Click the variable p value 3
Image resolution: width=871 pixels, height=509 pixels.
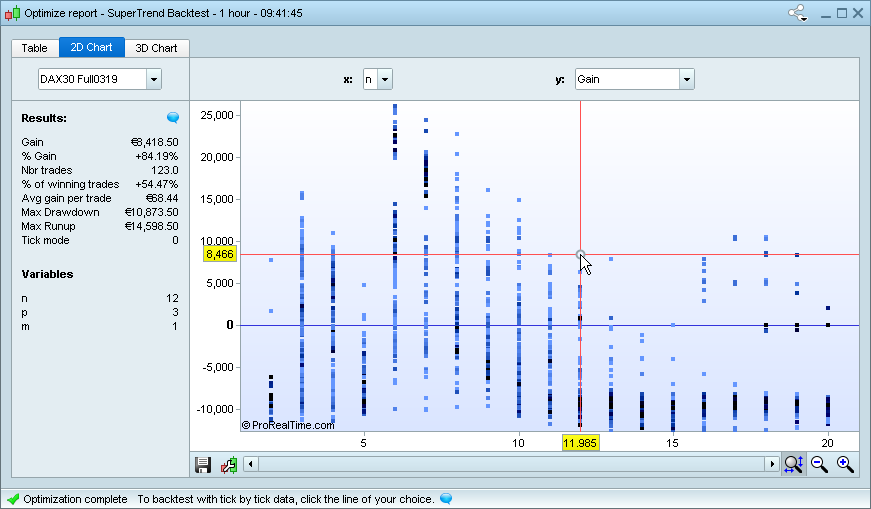pyautogui.click(x=176, y=312)
